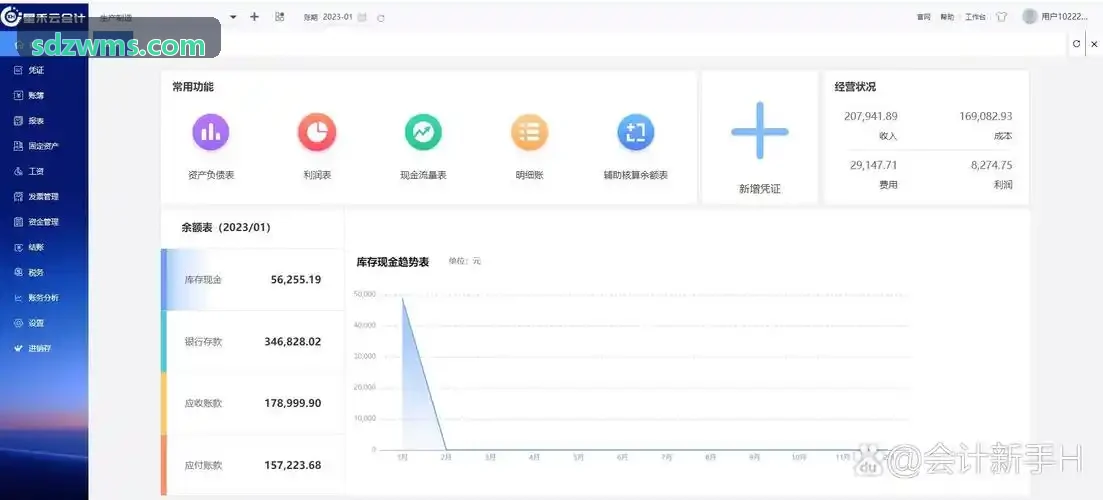1103x500 pixels.
Task: Select the 库存现金 balance row
Action: coord(253,280)
